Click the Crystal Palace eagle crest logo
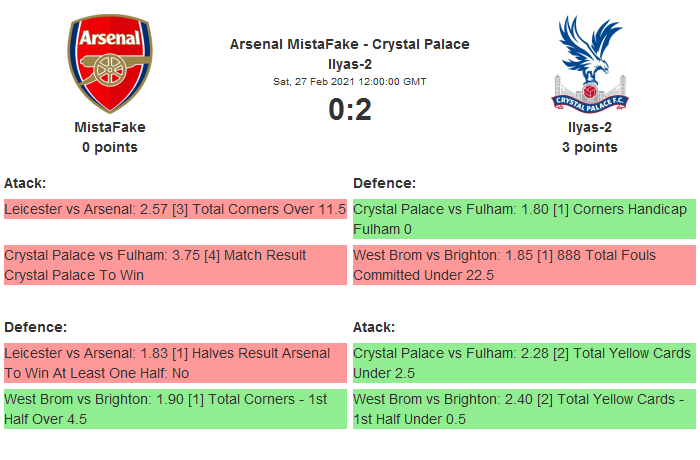 click(589, 62)
